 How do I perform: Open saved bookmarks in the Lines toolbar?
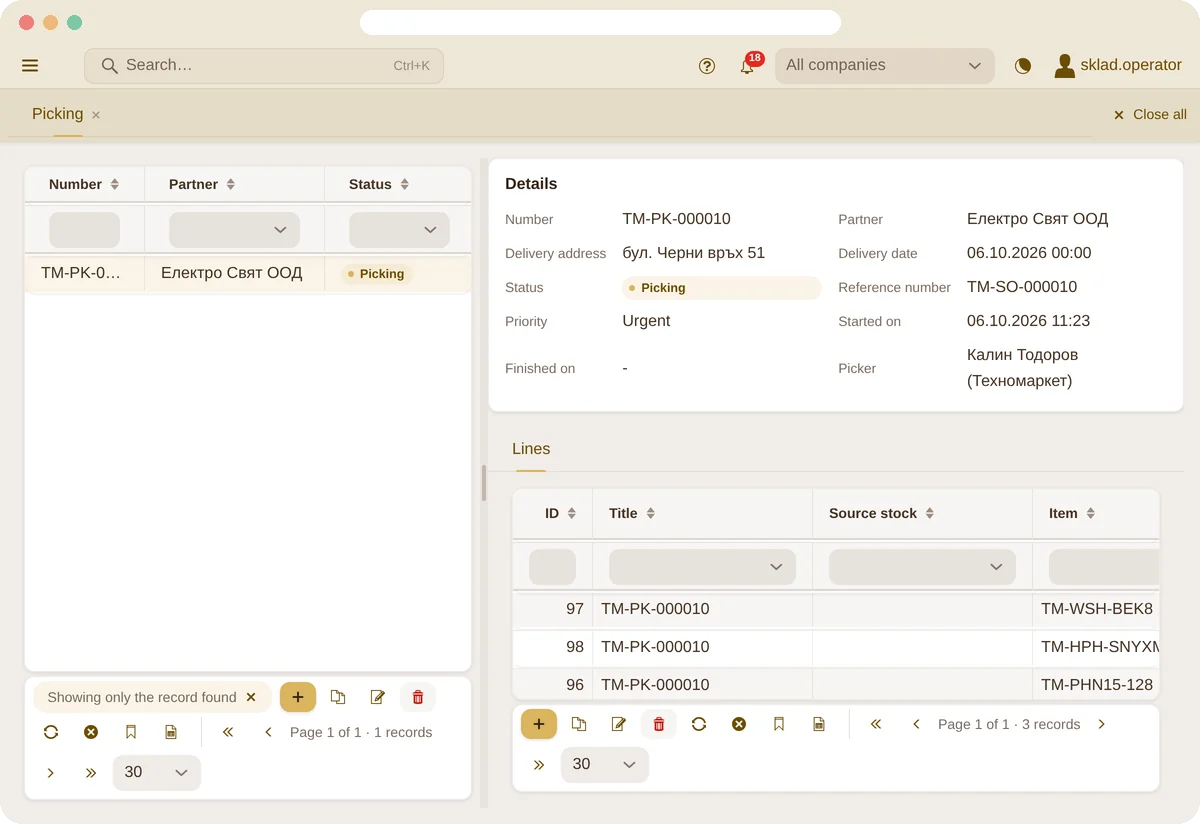(779, 724)
